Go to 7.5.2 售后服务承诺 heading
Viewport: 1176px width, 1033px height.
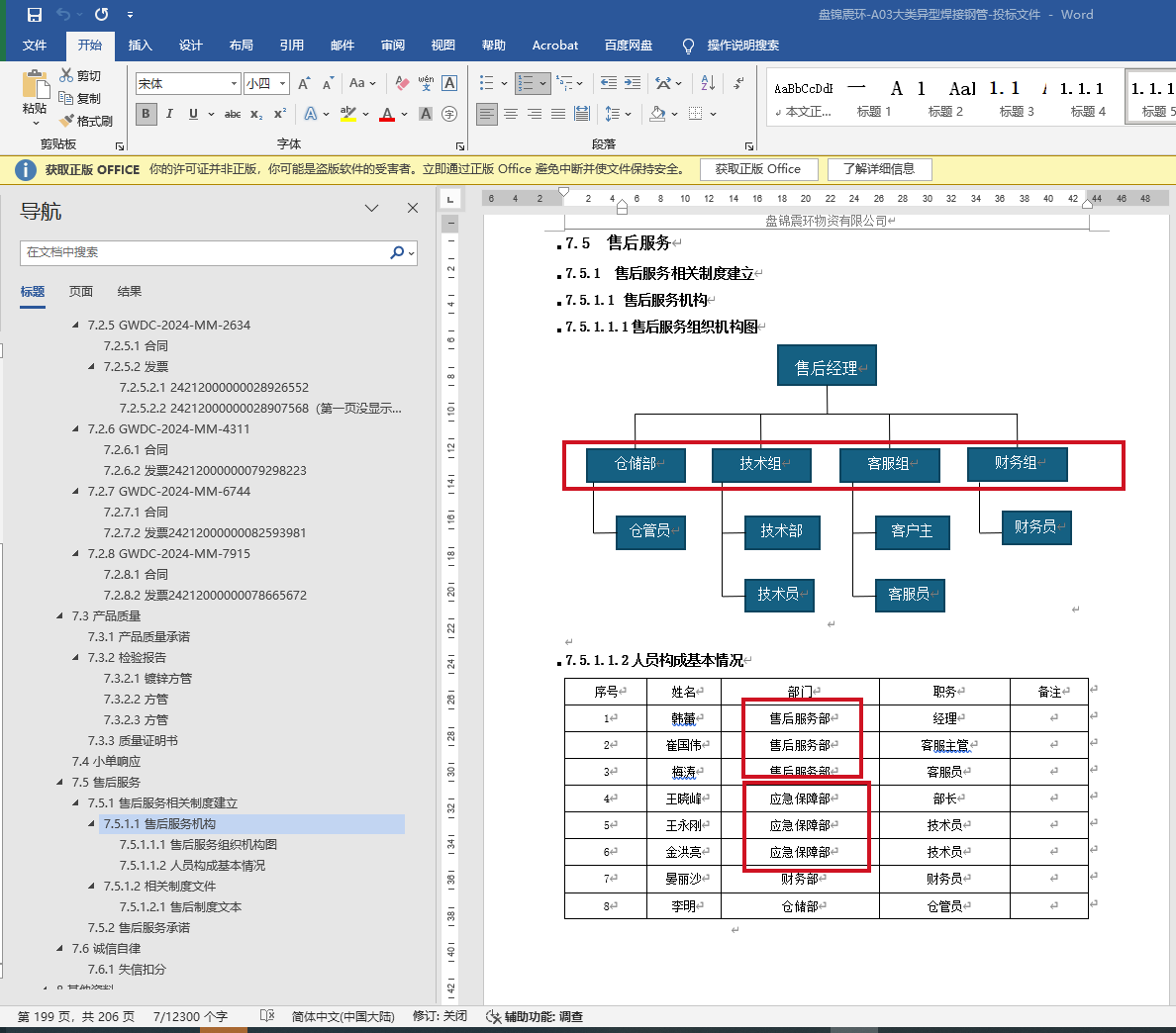(139, 927)
